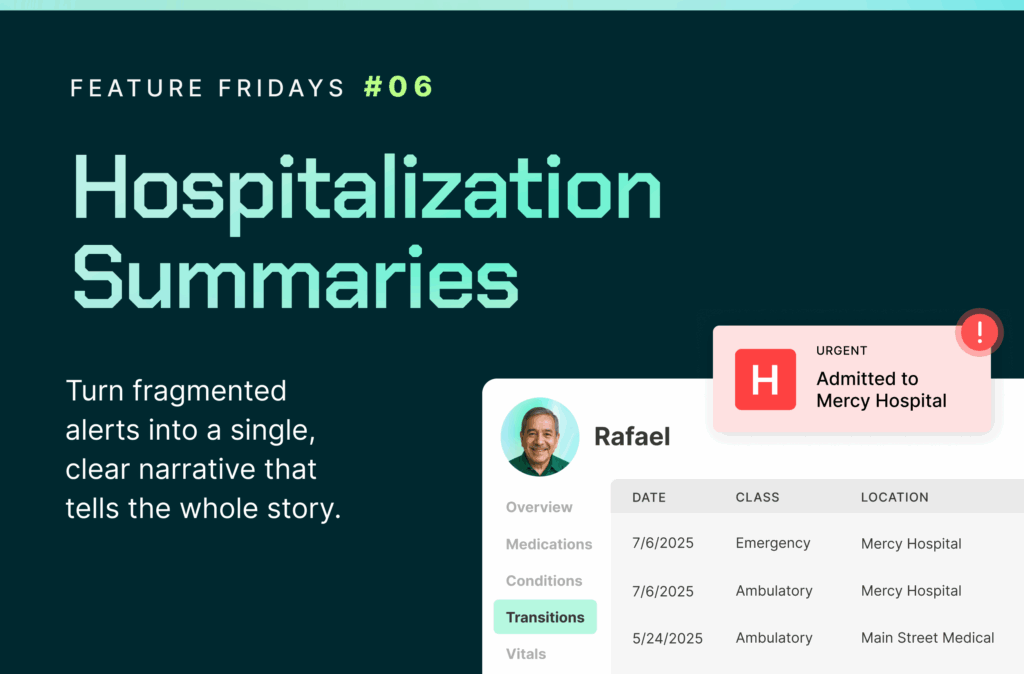The width and height of the screenshot is (1024, 674).
Task: Click the red H hospital icon
Action: pyautogui.click(x=765, y=379)
